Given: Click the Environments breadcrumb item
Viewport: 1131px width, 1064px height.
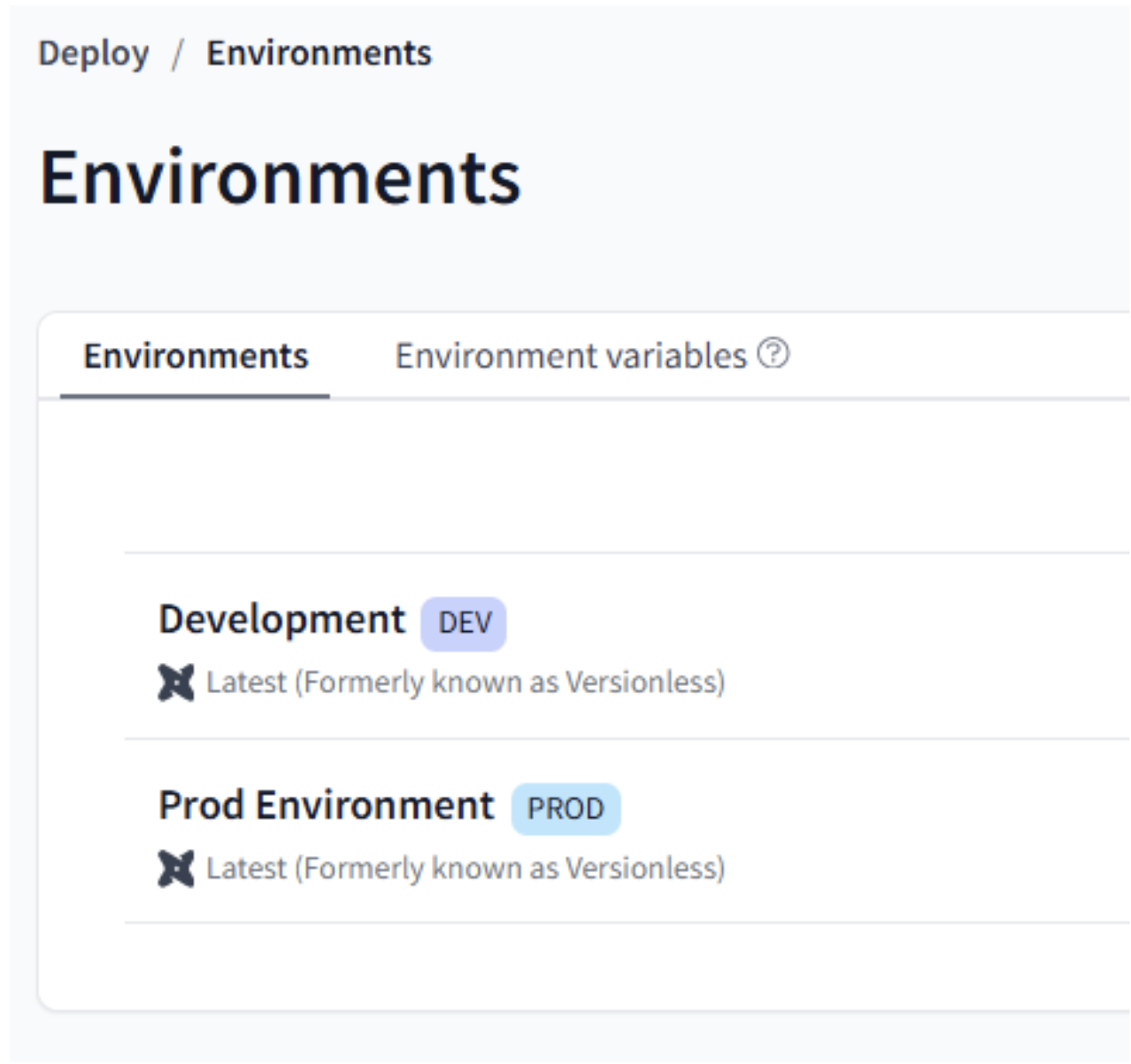Looking at the screenshot, I should 319,53.
